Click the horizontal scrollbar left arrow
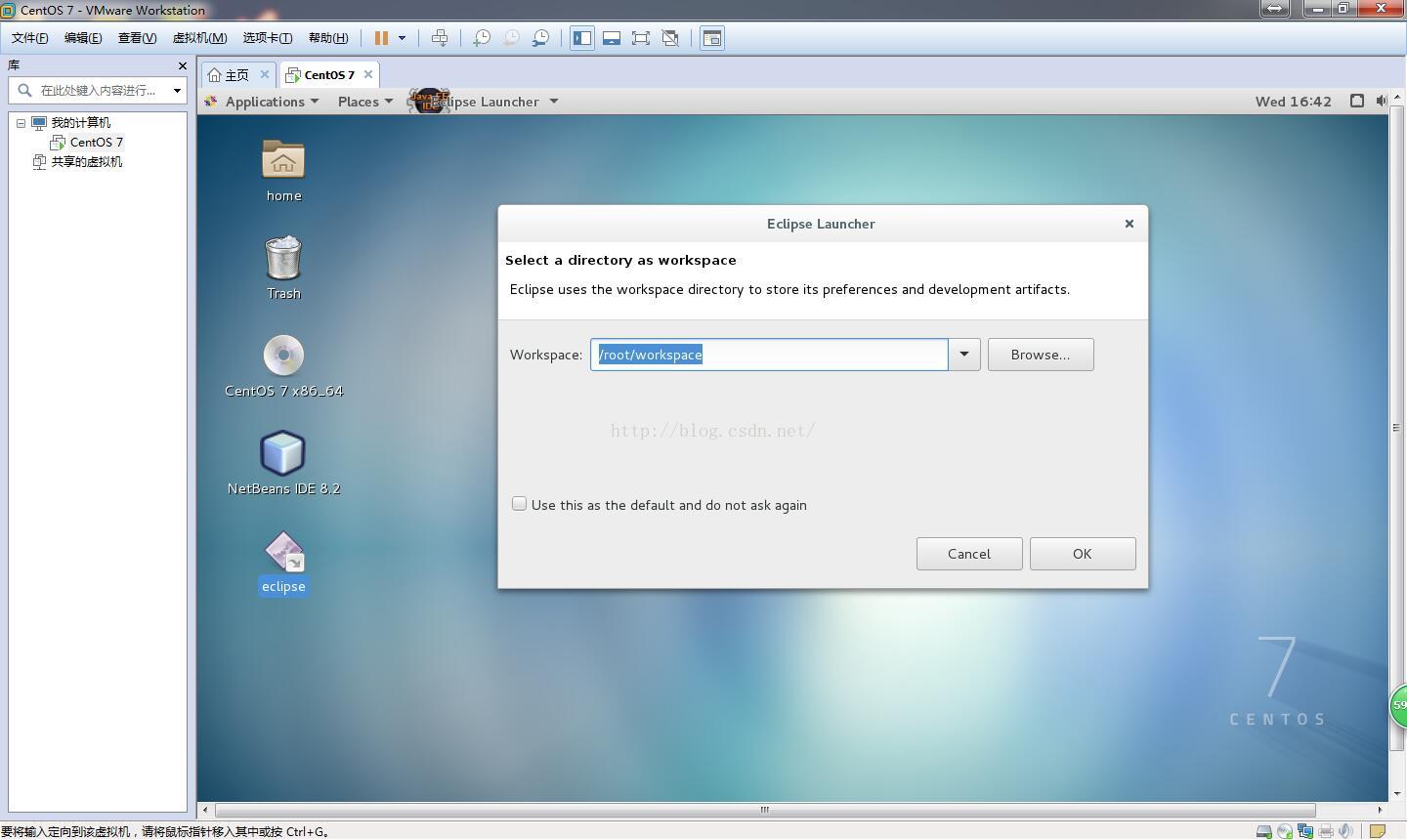This screenshot has height=840, width=1407. click(x=204, y=810)
